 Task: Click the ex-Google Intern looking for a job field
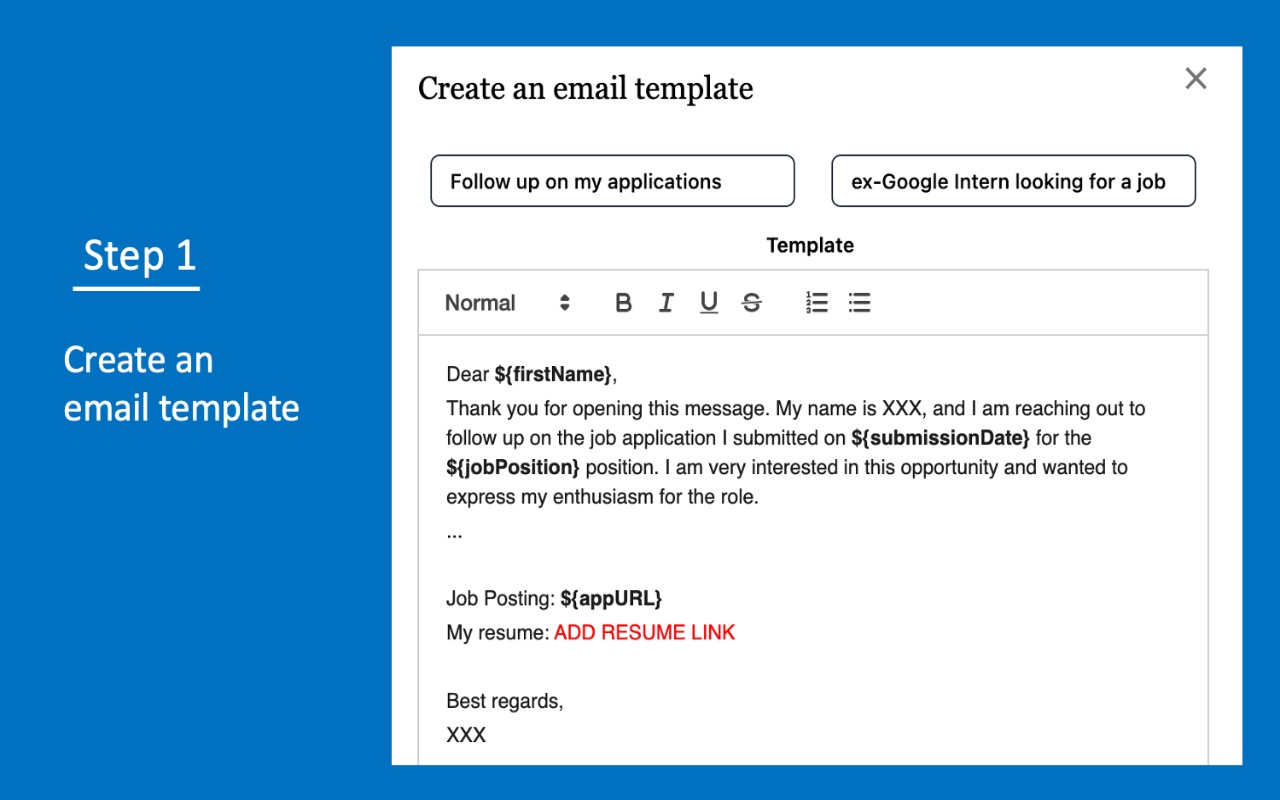click(1013, 181)
